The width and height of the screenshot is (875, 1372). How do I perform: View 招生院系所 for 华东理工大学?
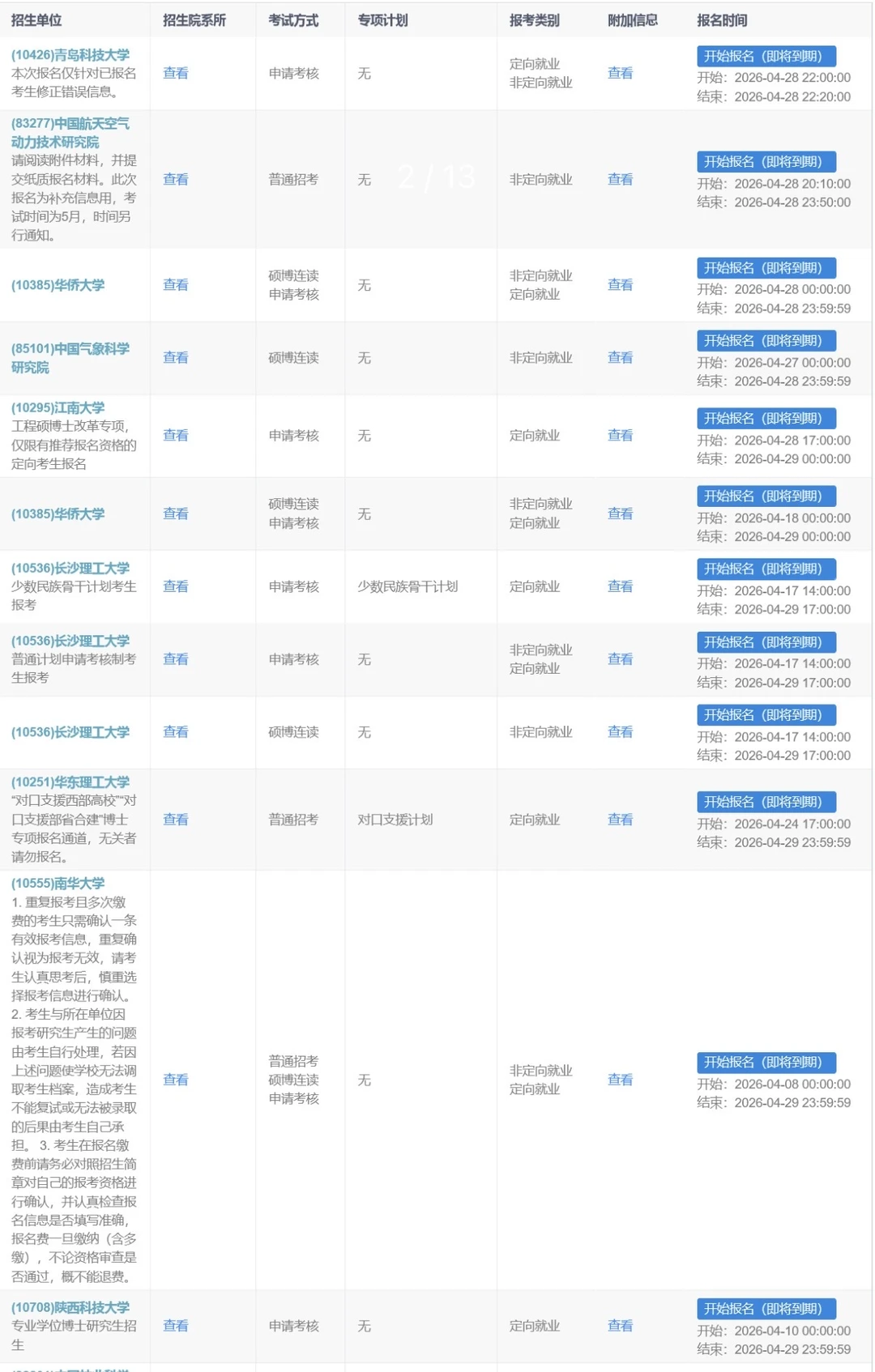176,819
